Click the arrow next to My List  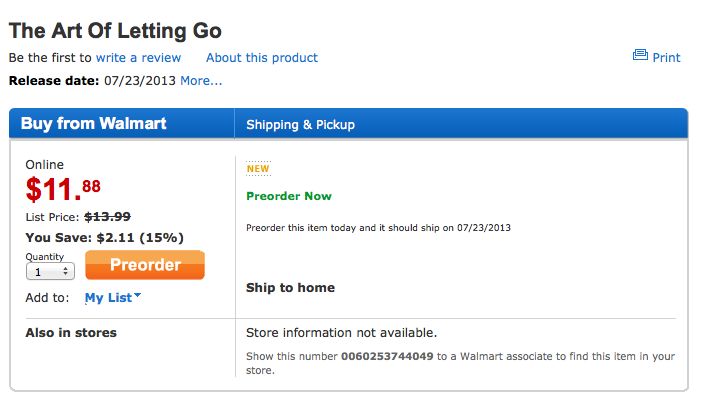click(137, 295)
